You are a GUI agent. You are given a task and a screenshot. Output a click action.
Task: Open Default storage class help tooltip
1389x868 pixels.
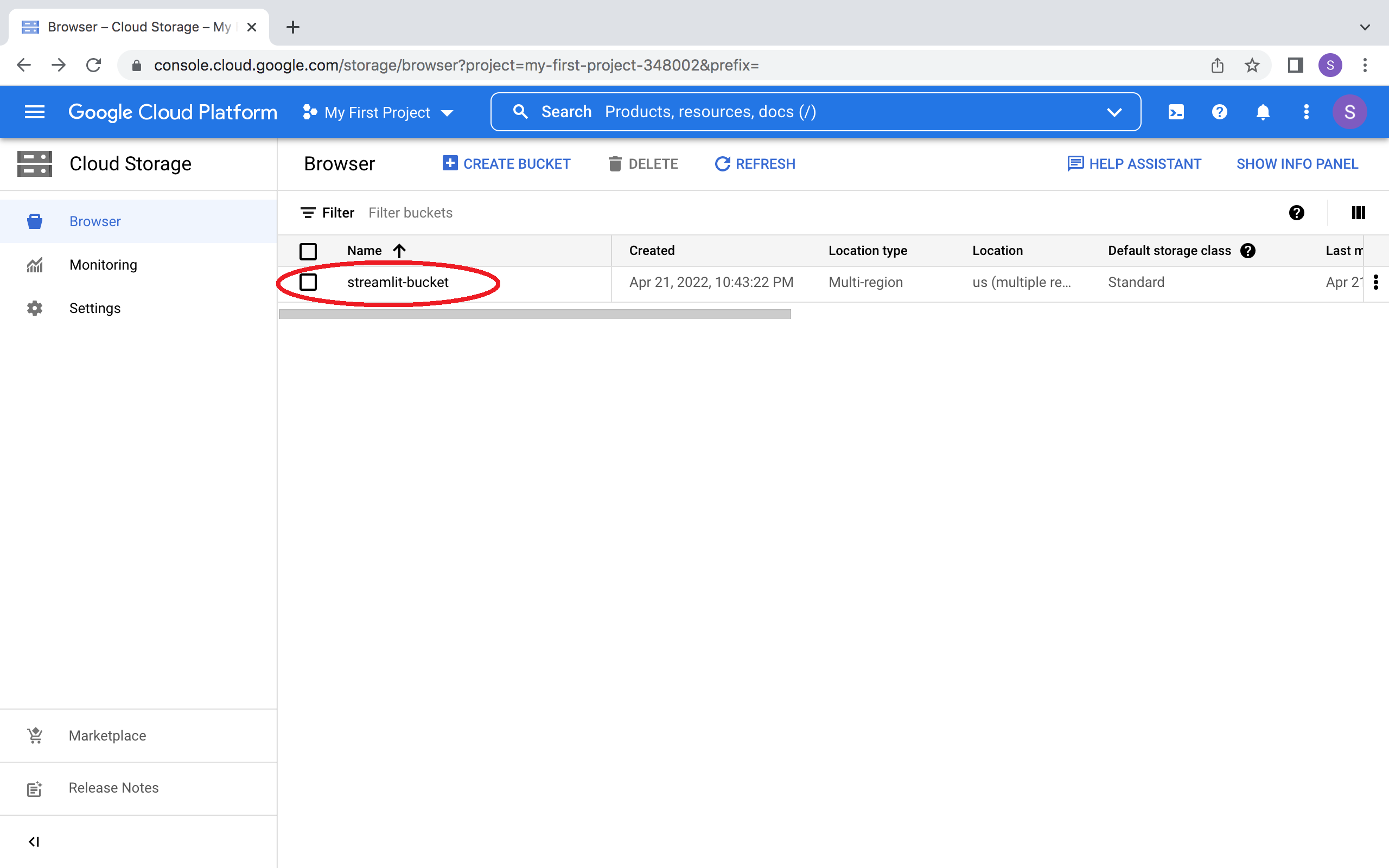tap(1248, 251)
